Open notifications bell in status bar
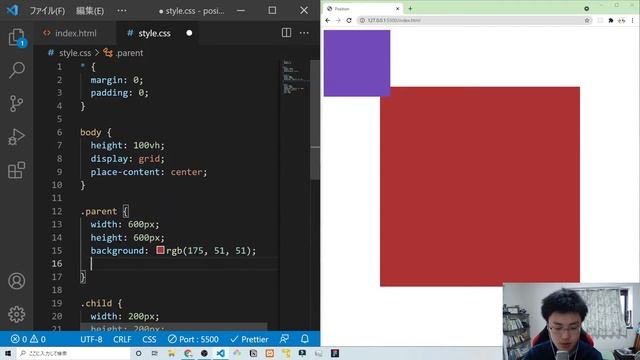The image size is (640, 360). (x=305, y=339)
